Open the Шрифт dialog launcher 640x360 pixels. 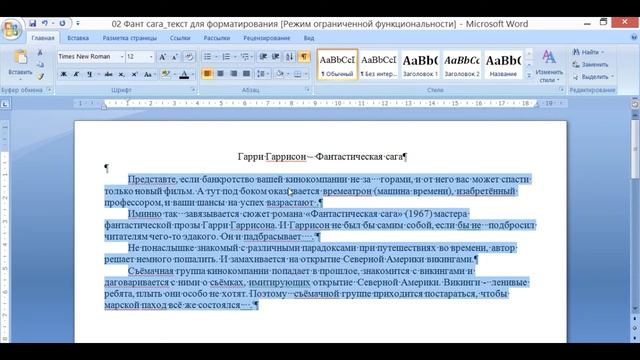point(193,90)
